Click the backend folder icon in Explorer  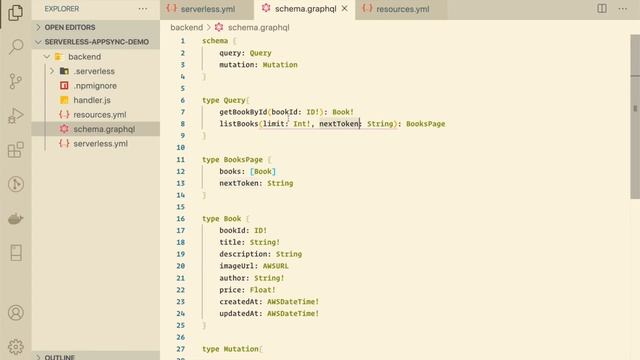click(58, 57)
